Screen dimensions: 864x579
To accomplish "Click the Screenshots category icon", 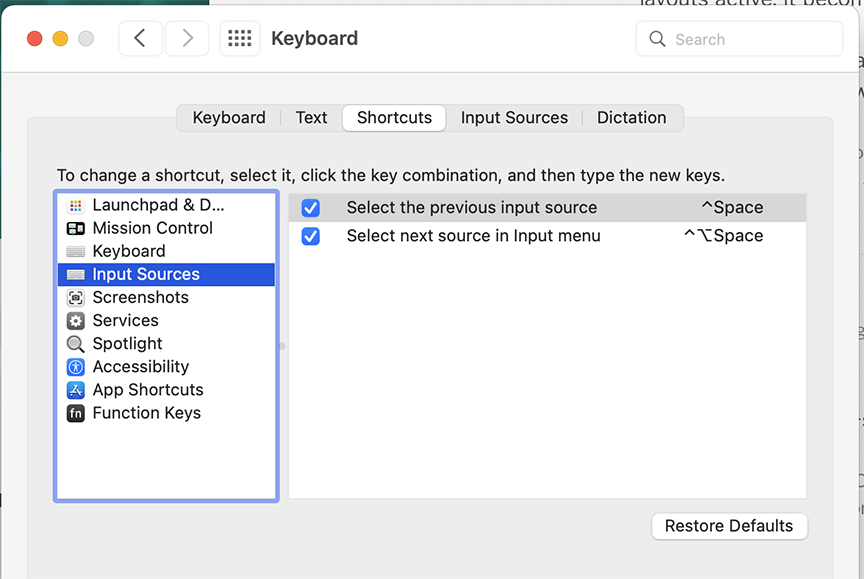I will point(76,298).
